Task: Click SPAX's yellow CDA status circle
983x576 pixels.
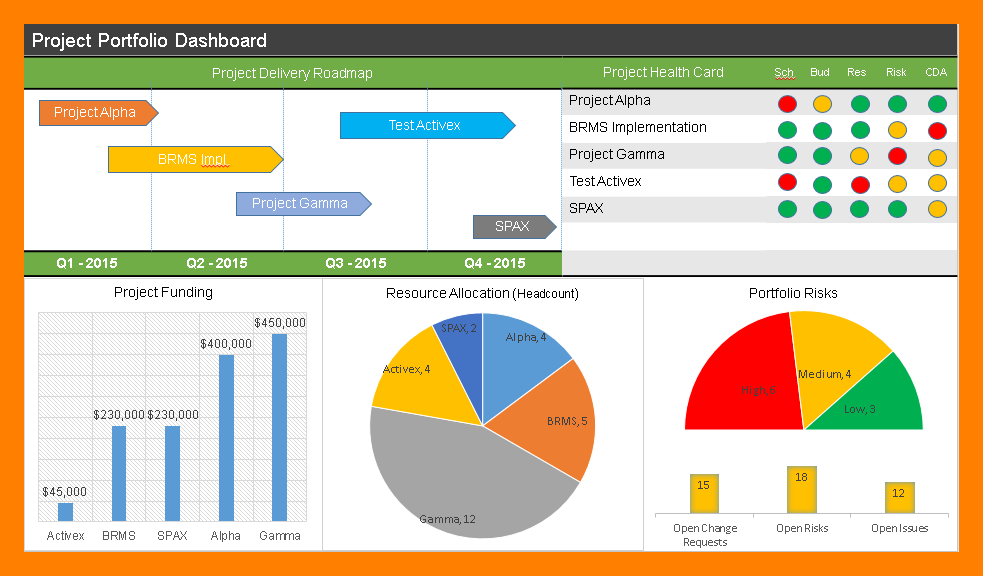Action: [x=937, y=209]
